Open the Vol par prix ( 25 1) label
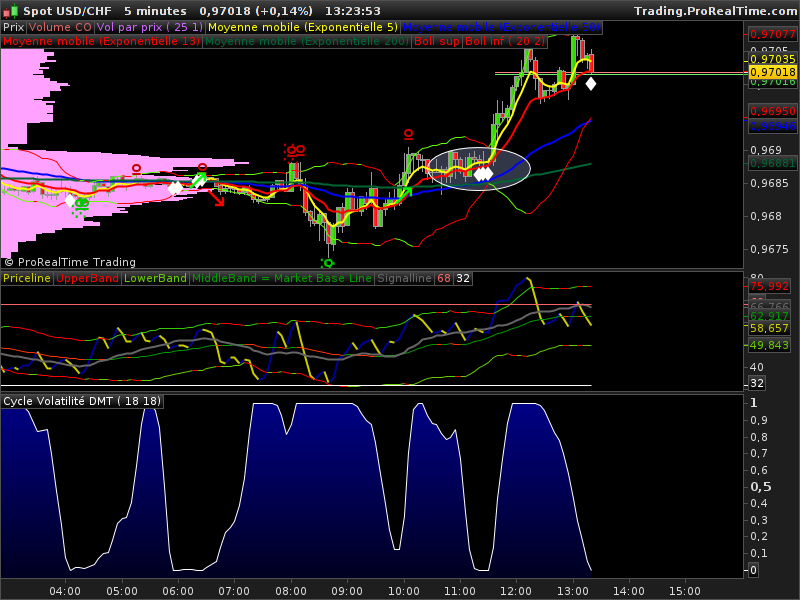Image resolution: width=800 pixels, height=600 pixels. click(149, 28)
